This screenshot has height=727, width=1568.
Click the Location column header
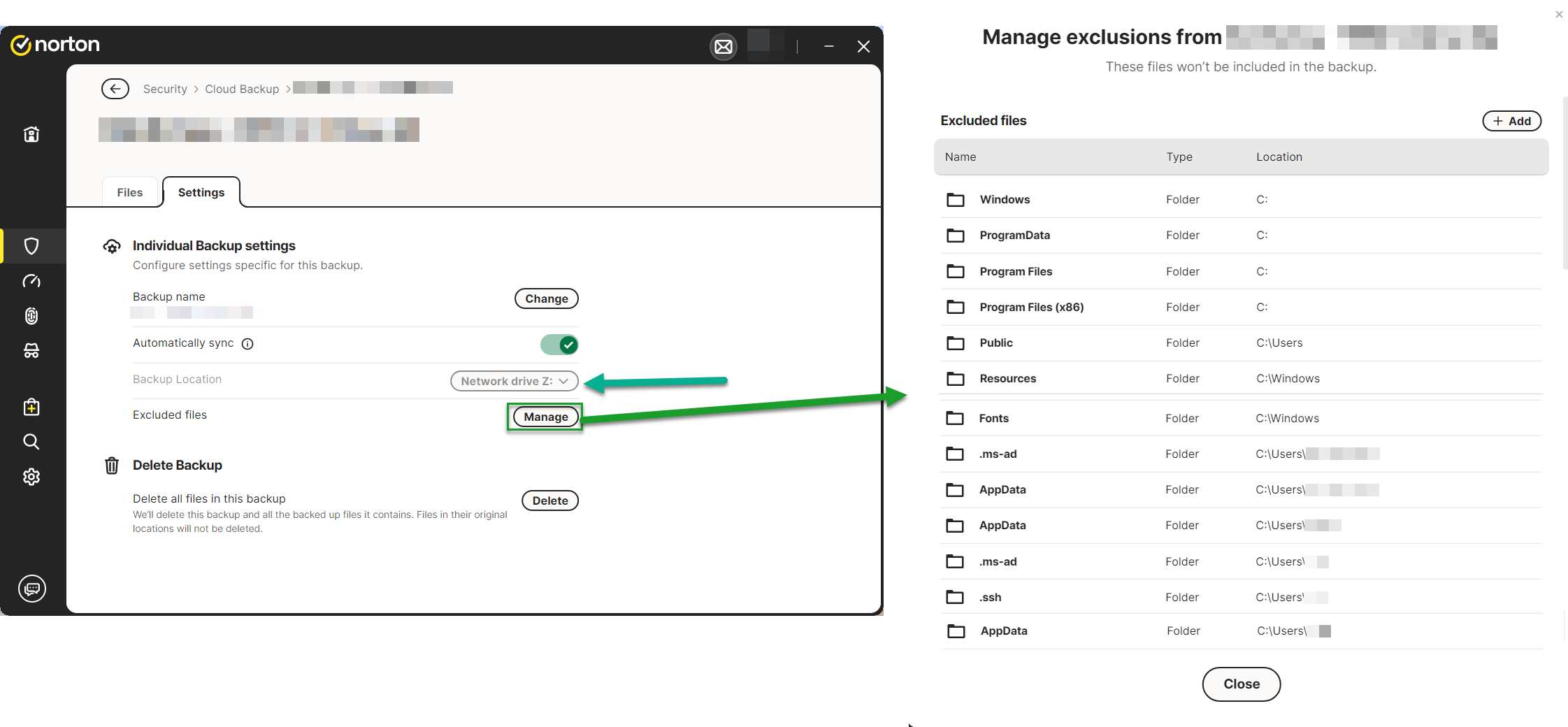click(1279, 157)
